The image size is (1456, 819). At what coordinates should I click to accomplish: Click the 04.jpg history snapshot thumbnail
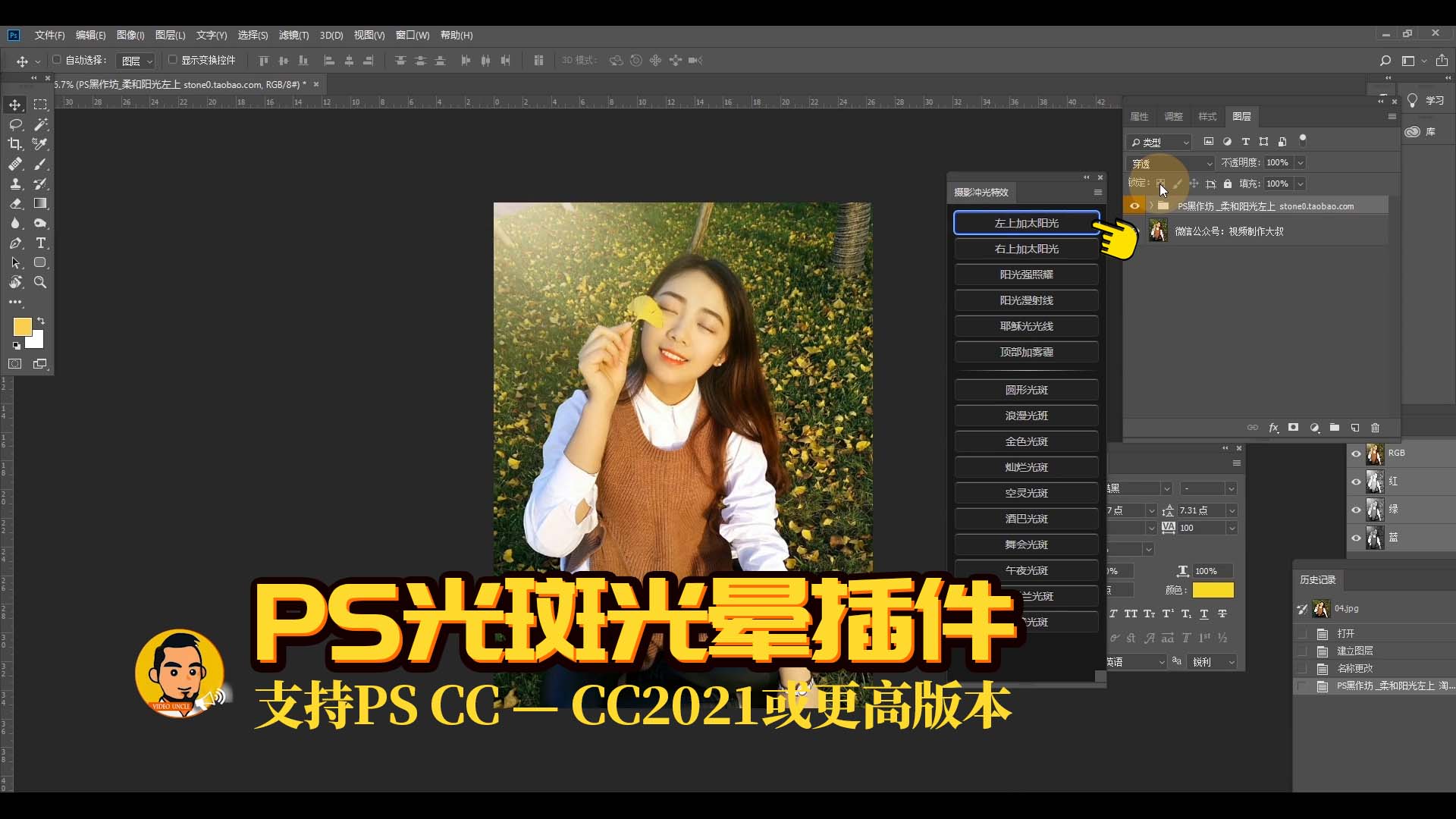[x=1321, y=608]
